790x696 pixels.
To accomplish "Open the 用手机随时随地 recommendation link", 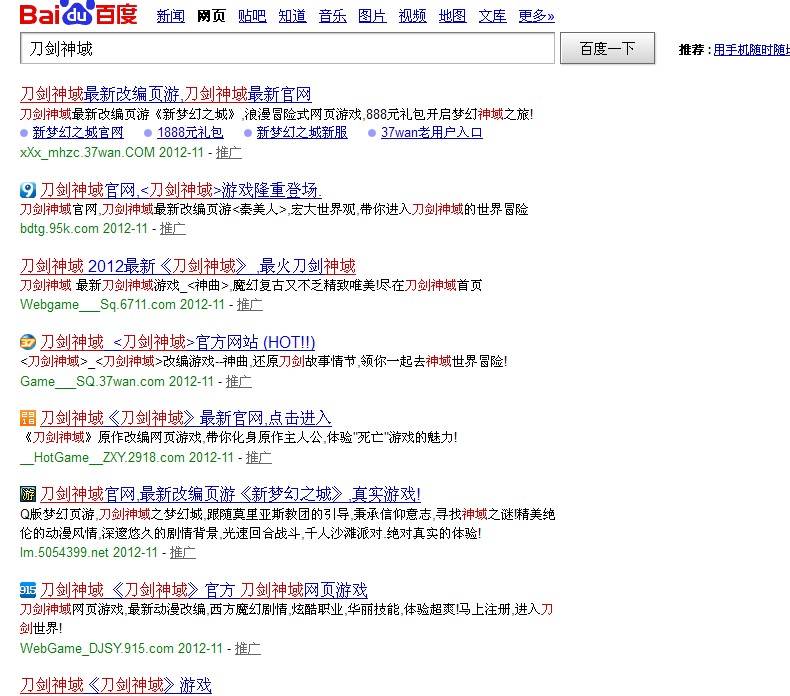I will tap(751, 49).
